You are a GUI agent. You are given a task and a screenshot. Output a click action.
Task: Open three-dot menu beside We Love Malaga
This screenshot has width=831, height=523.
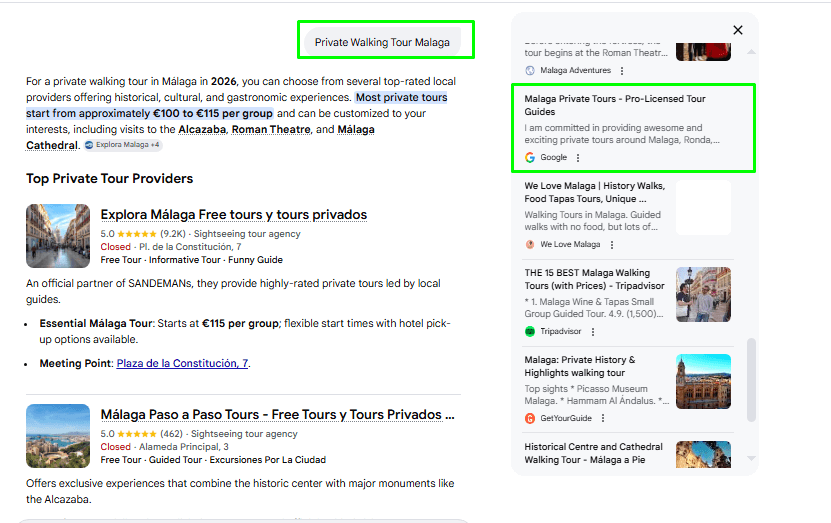[x=612, y=245]
